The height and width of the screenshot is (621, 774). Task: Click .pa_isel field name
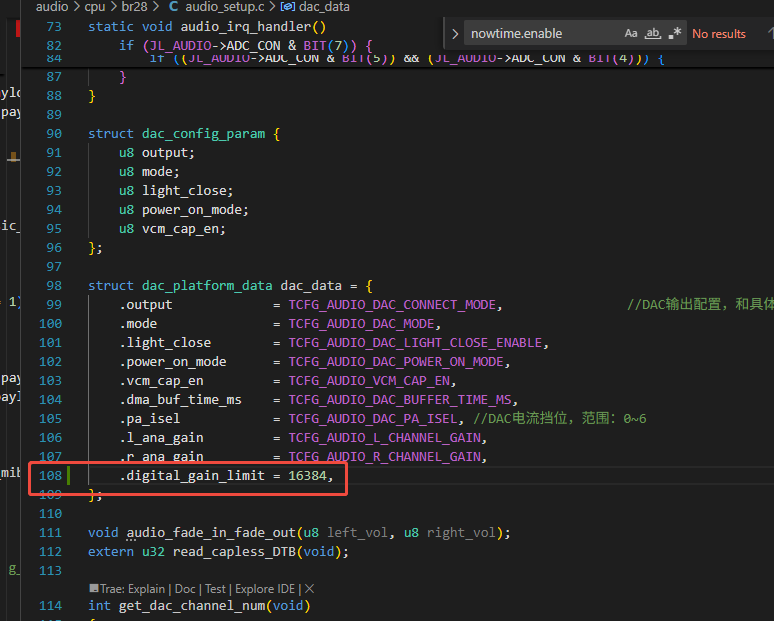pos(150,419)
